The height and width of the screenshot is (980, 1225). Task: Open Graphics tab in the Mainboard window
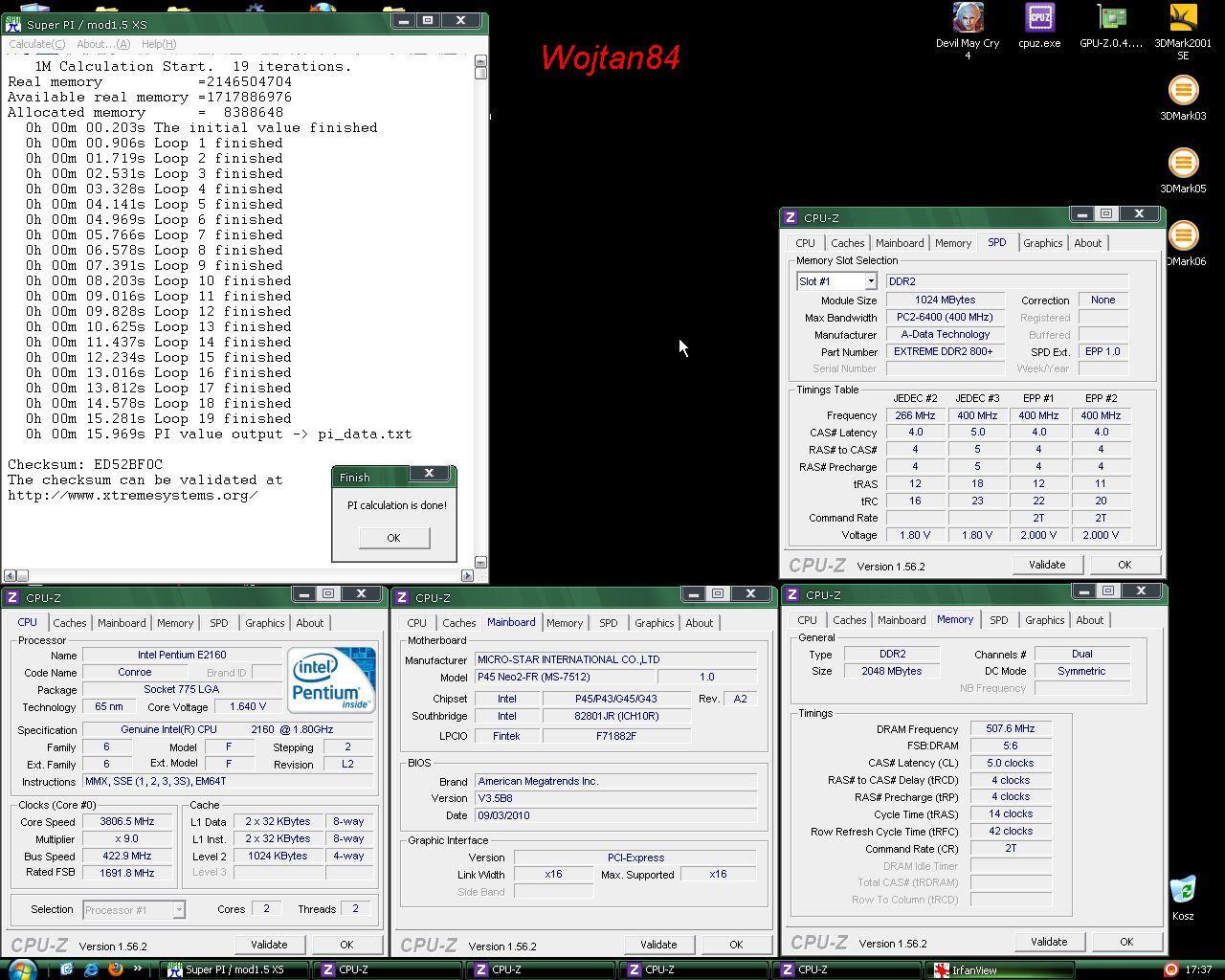[x=655, y=623]
